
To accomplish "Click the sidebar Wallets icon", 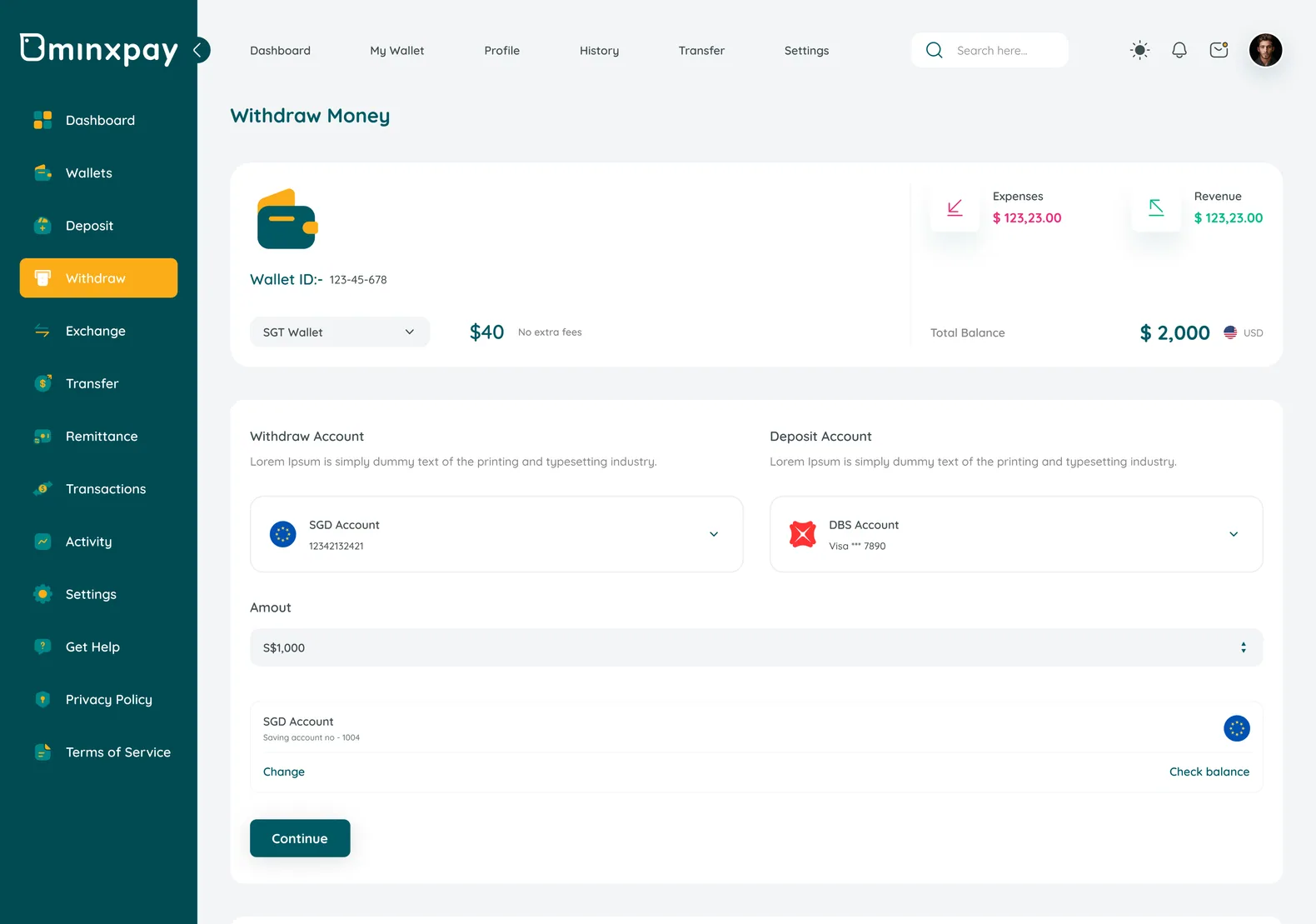I will pyautogui.click(x=42, y=172).
